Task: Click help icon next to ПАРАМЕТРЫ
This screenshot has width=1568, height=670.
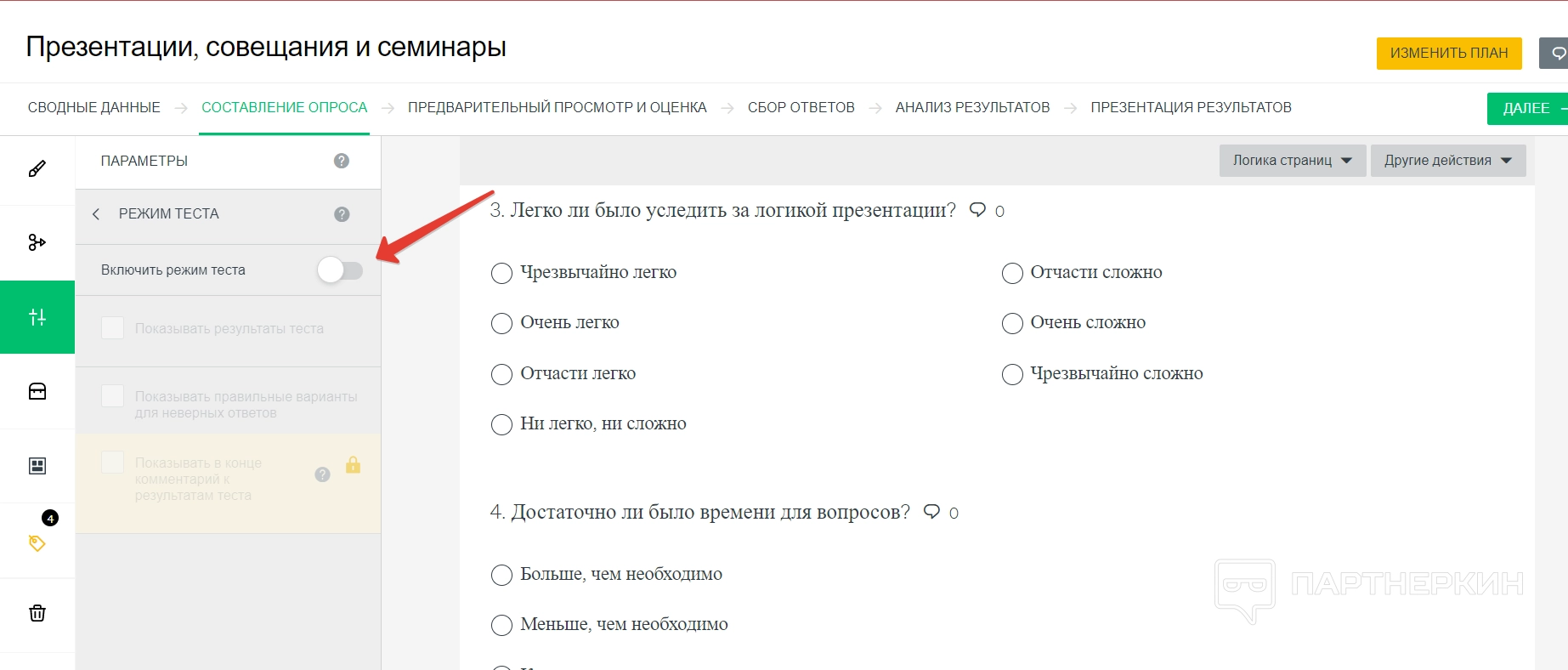Action: (342, 161)
